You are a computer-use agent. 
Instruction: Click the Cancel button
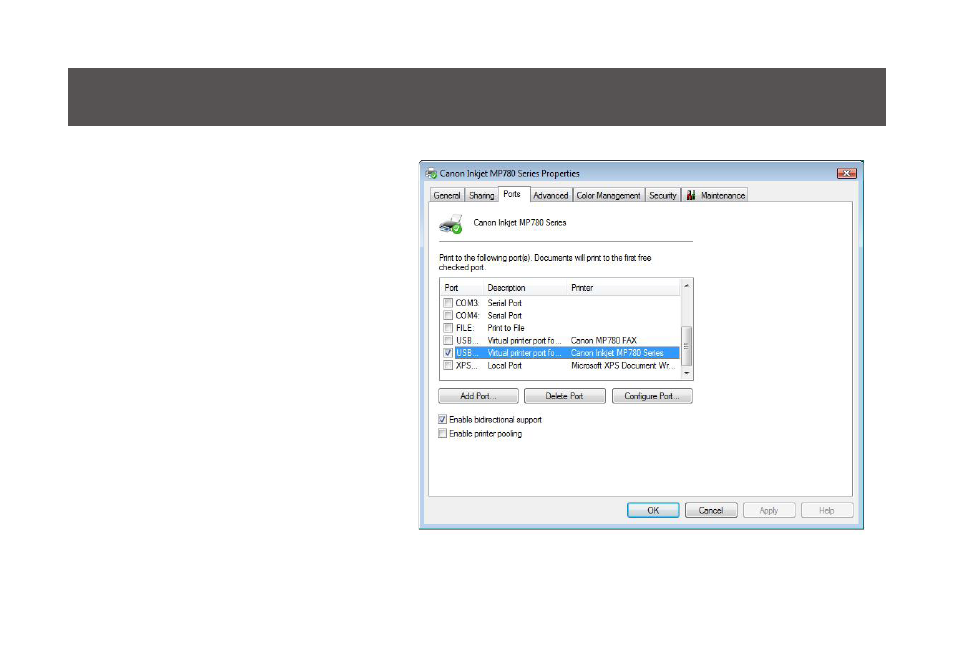tap(711, 511)
